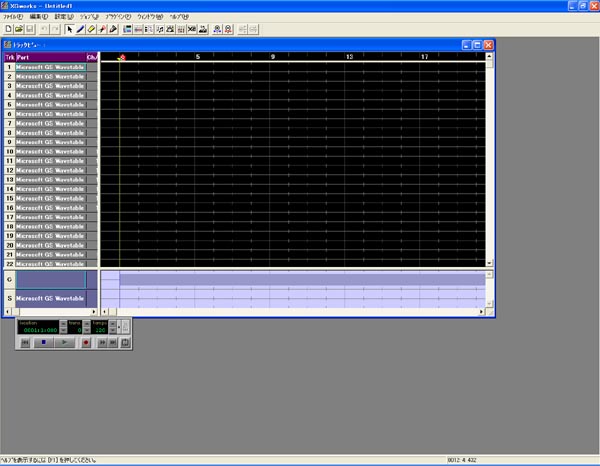Open the List window icon

click(x=149, y=29)
